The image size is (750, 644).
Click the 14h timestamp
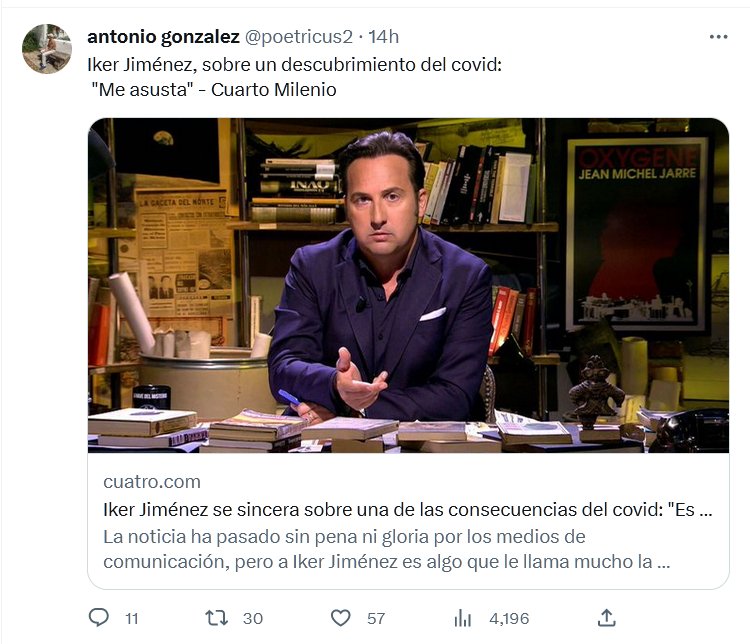click(384, 37)
